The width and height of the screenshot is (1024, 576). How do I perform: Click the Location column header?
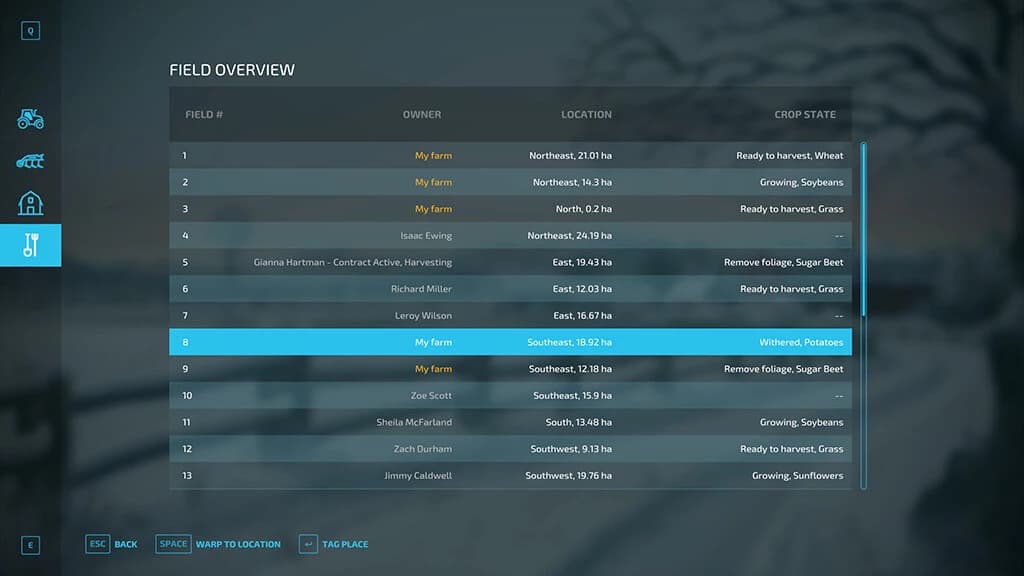586,114
